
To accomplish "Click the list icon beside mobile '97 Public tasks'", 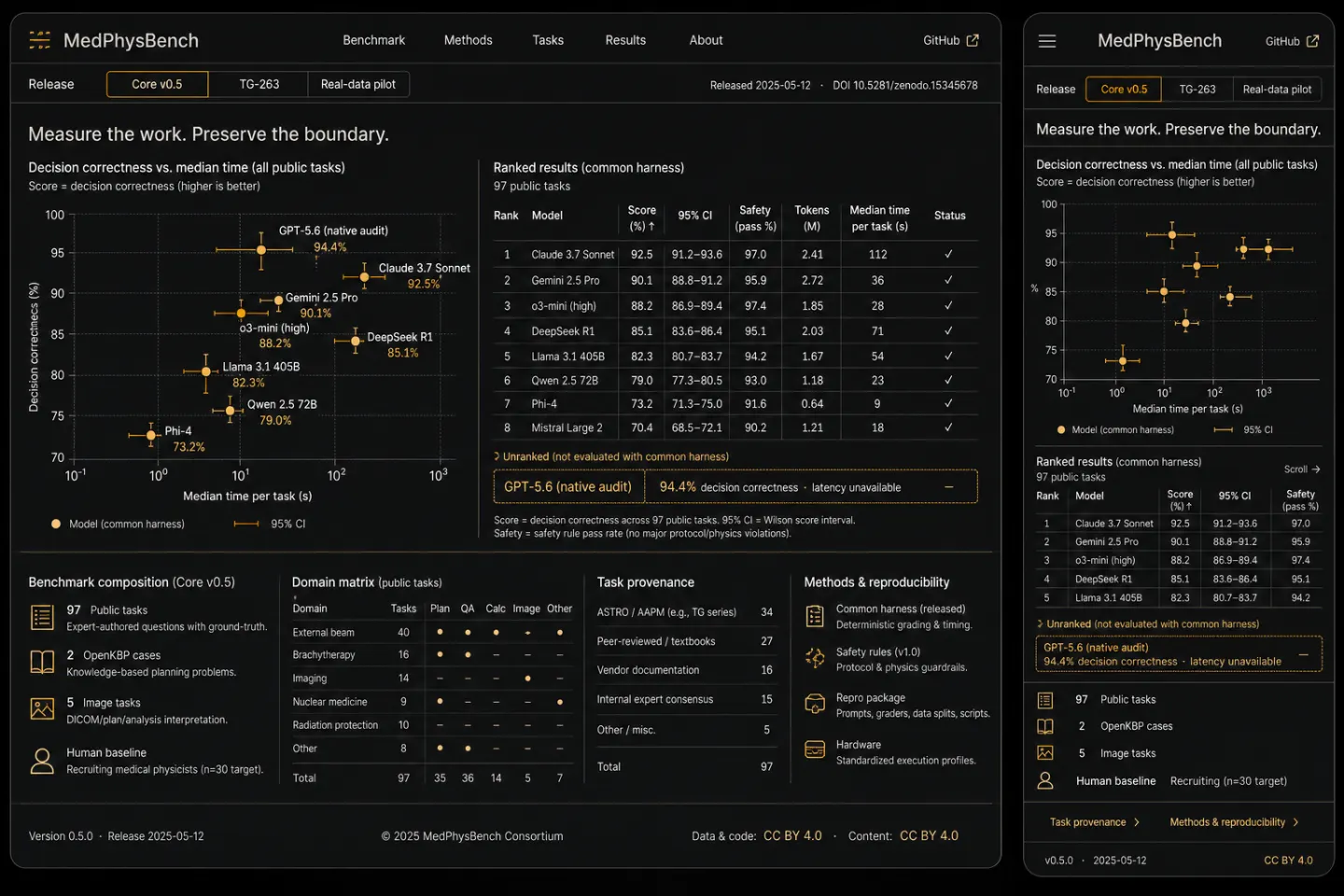I will (1045, 700).
